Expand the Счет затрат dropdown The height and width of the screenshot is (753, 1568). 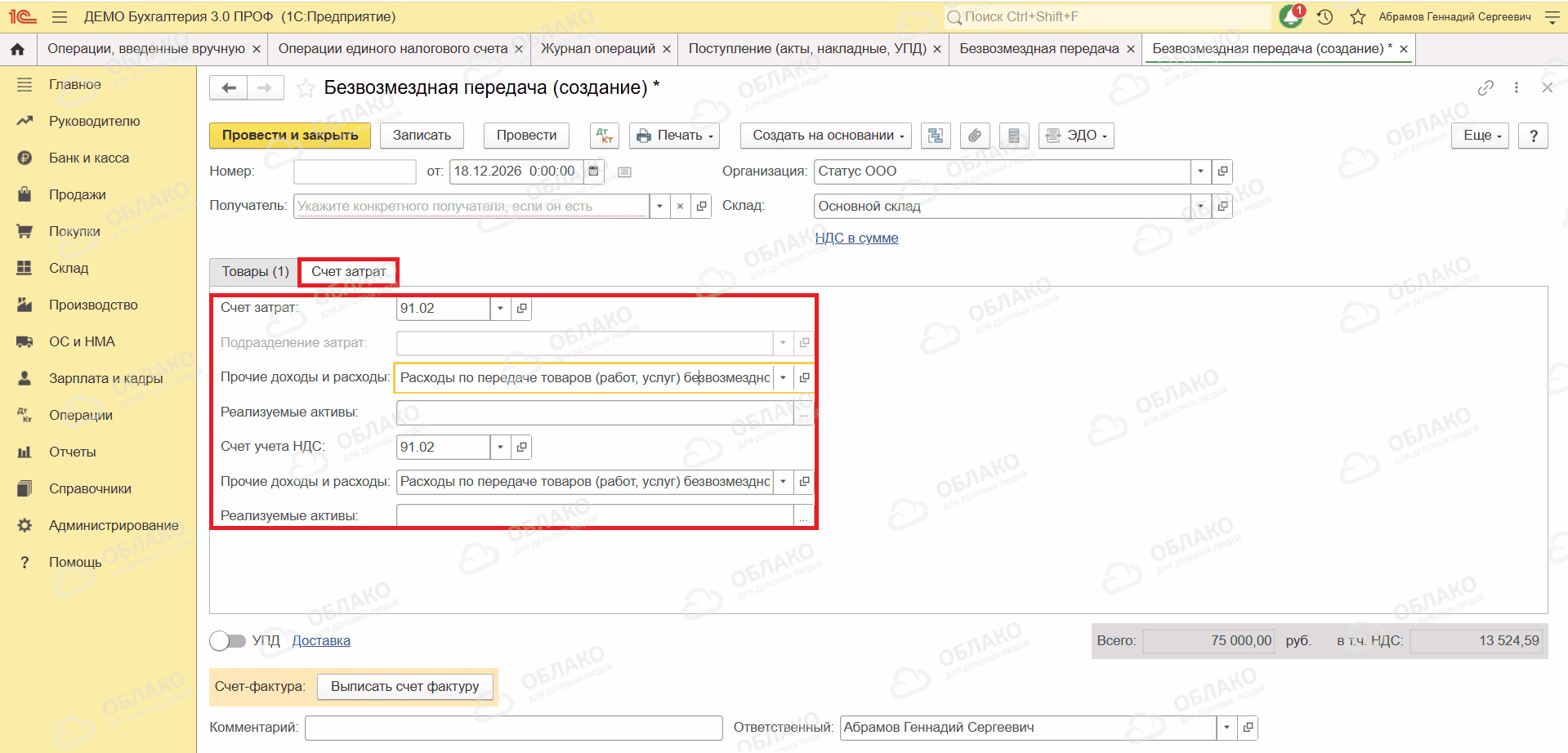click(501, 309)
